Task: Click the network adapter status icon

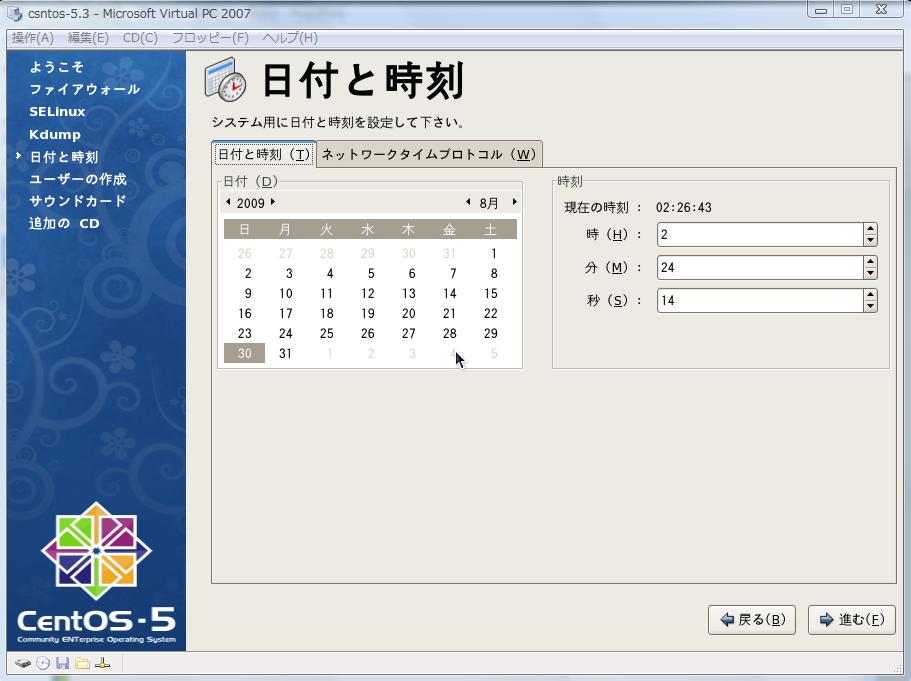Action: click(102, 663)
